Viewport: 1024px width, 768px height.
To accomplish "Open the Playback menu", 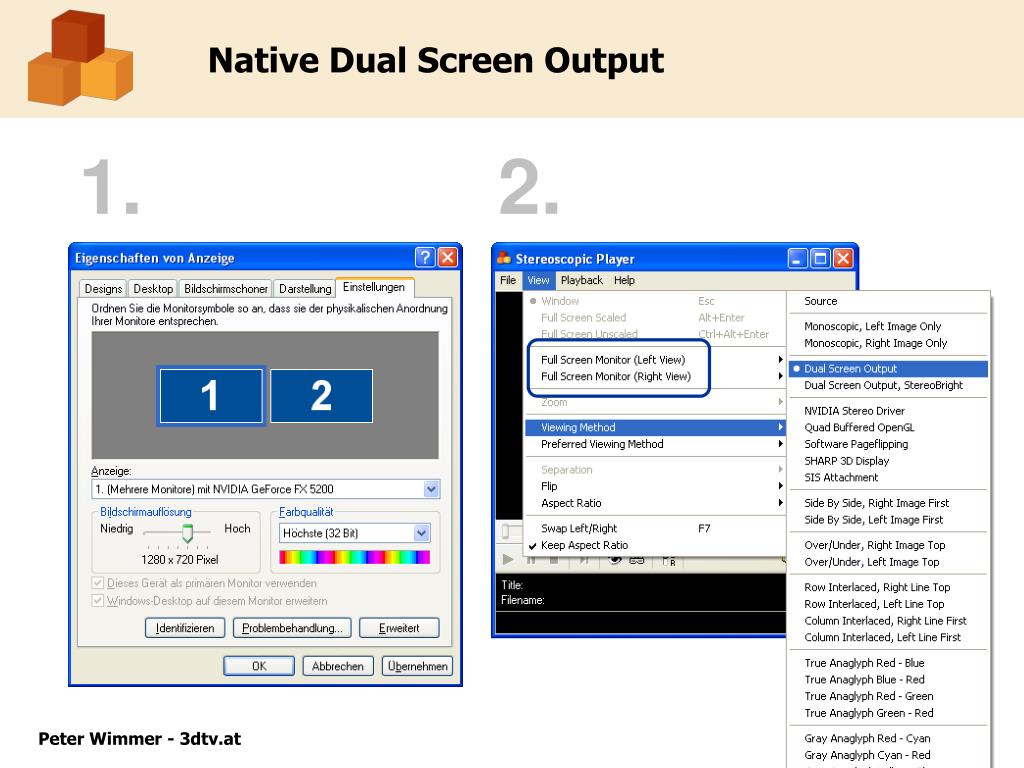I will pos(581,281).
